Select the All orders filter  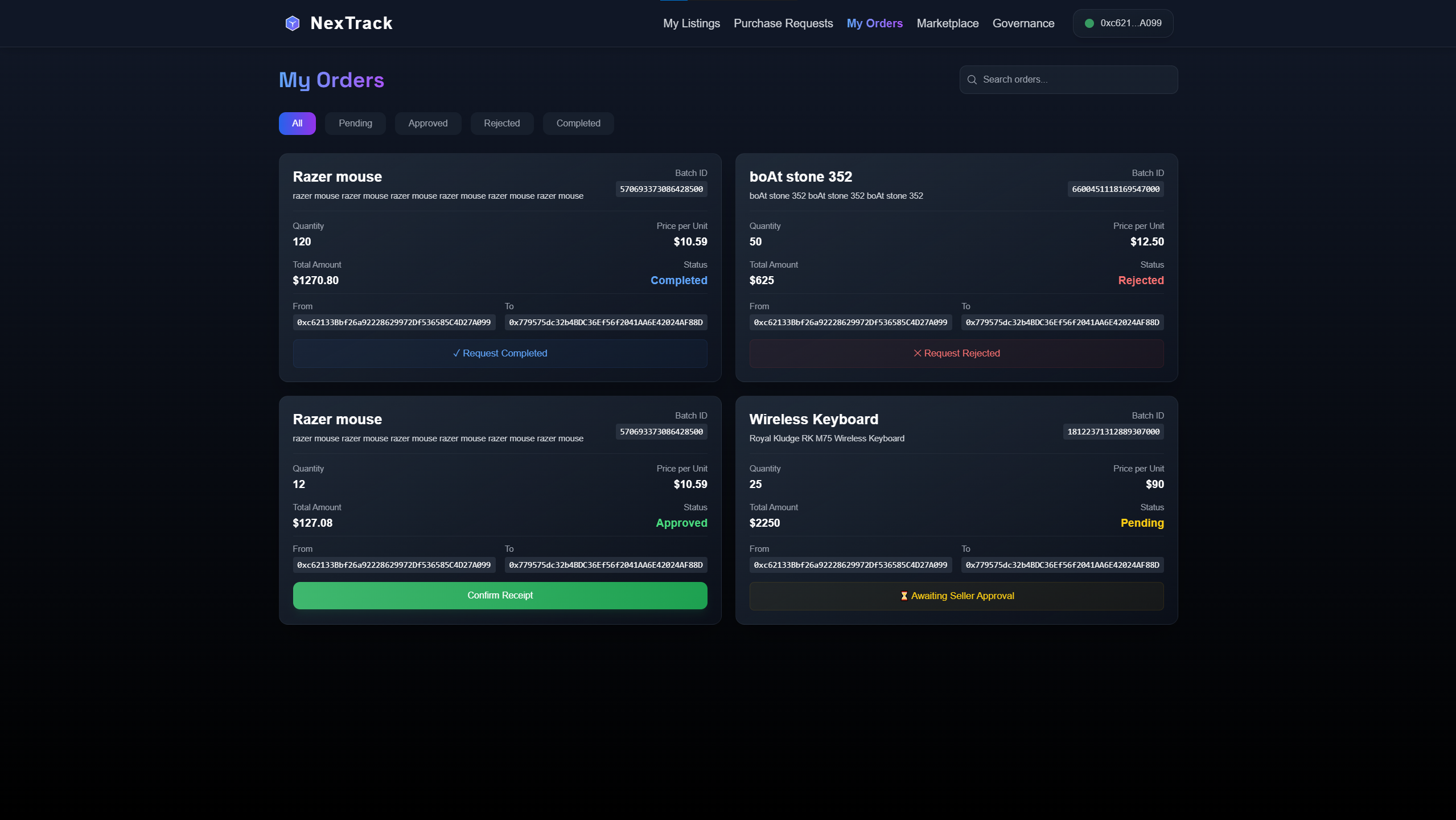[297, 123]
